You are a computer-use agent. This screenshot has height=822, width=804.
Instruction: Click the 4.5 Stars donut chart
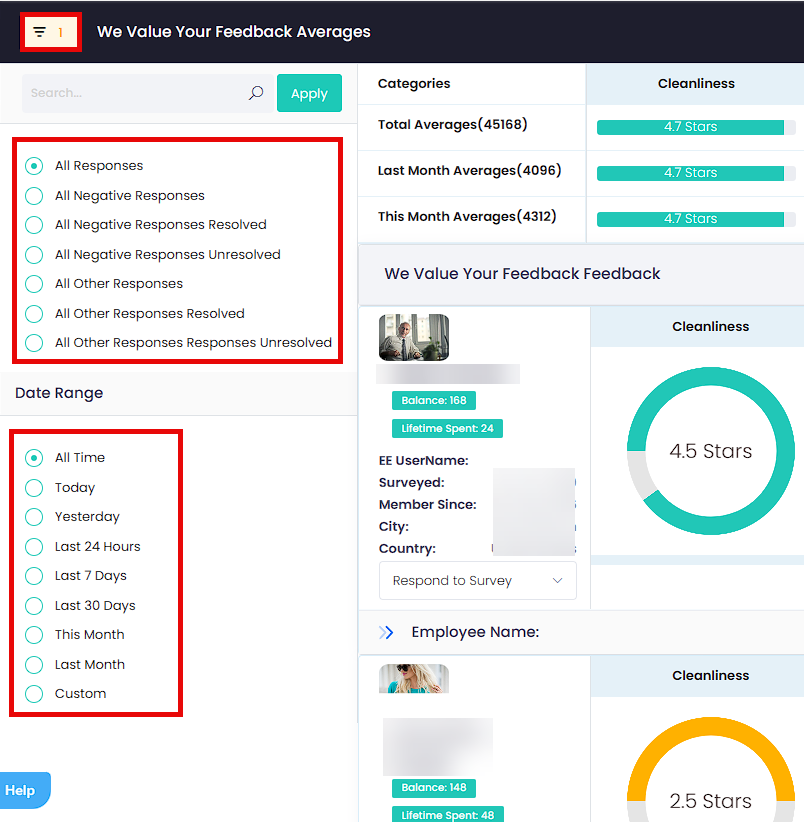pyautogui.click(x=710, y=451)
